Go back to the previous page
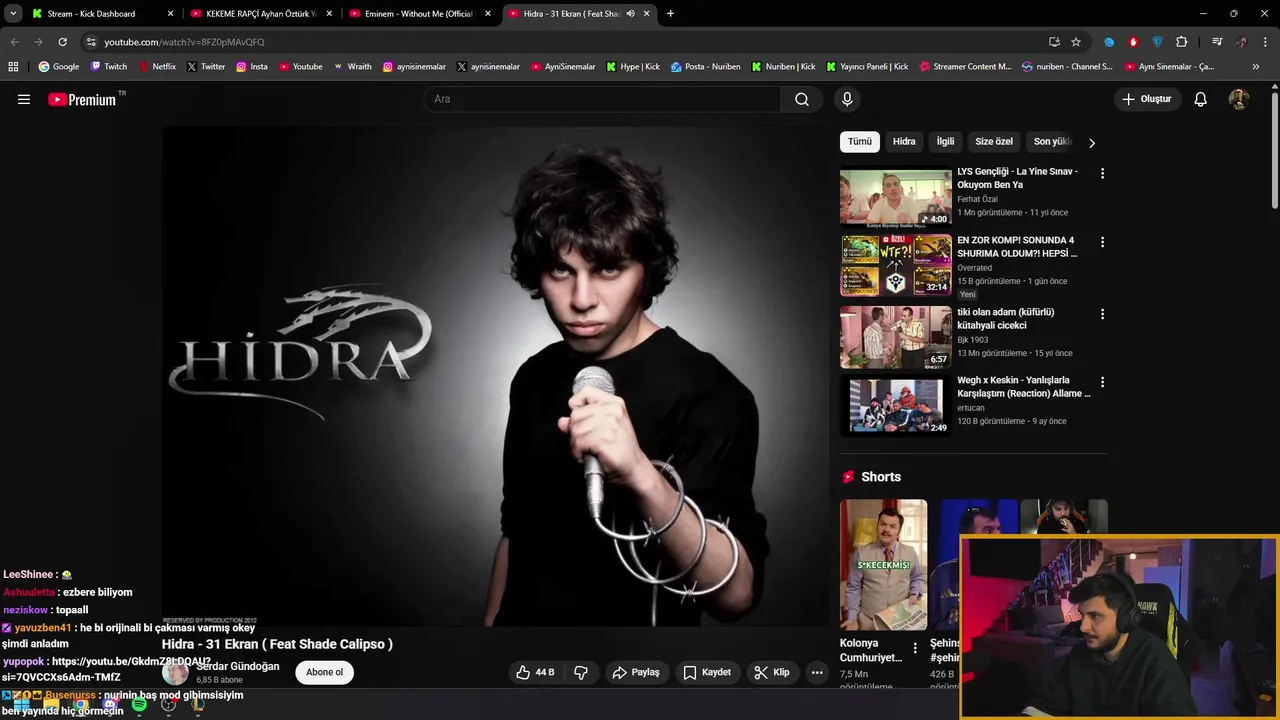The height and width of the screenshot is (720, 1280). pyautogui.click(x=14, y=42)
